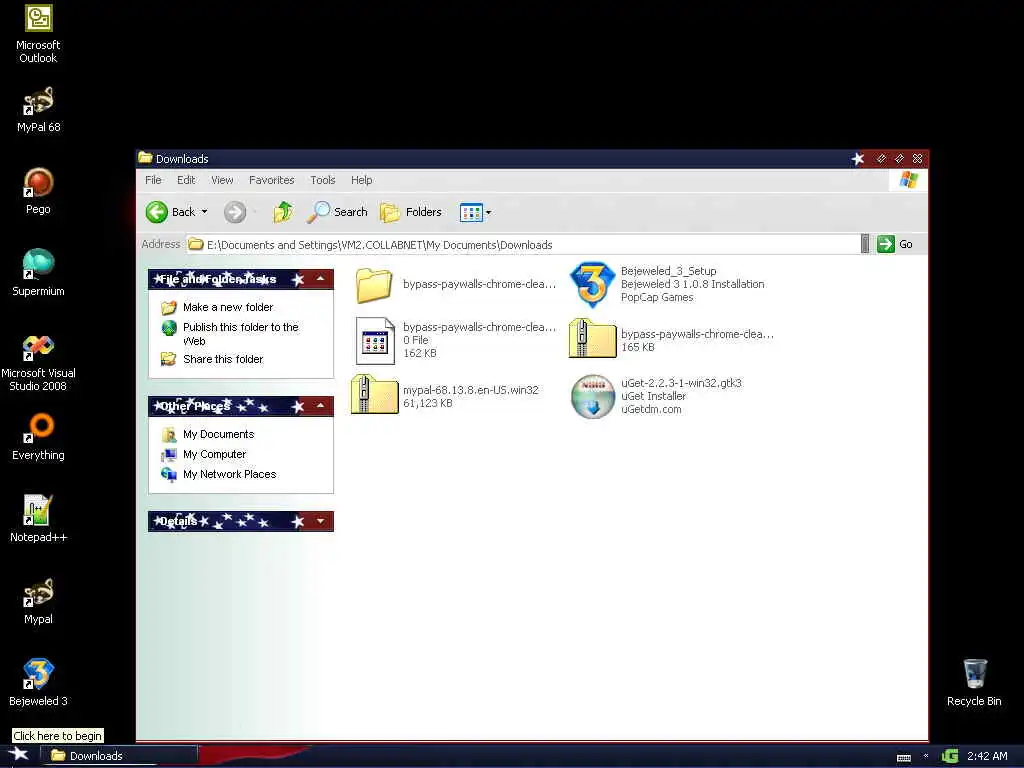Image resolution: width=1024 pixels, height=768 pixels.
Task: Open the Pego desktop shortcut
Action: (x=38, y=191)
